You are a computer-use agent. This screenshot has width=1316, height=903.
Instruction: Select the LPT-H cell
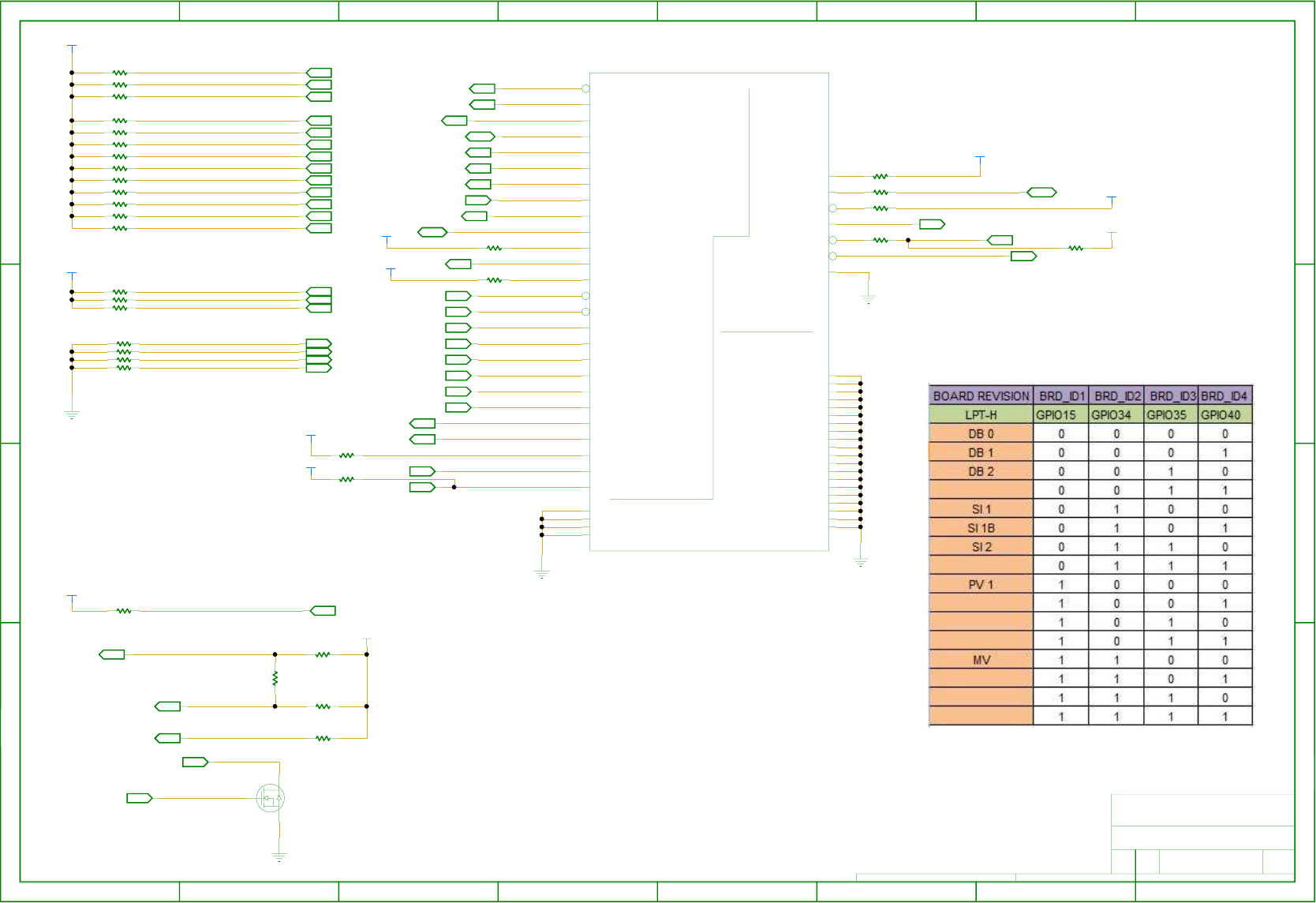(x=981, y=414)
